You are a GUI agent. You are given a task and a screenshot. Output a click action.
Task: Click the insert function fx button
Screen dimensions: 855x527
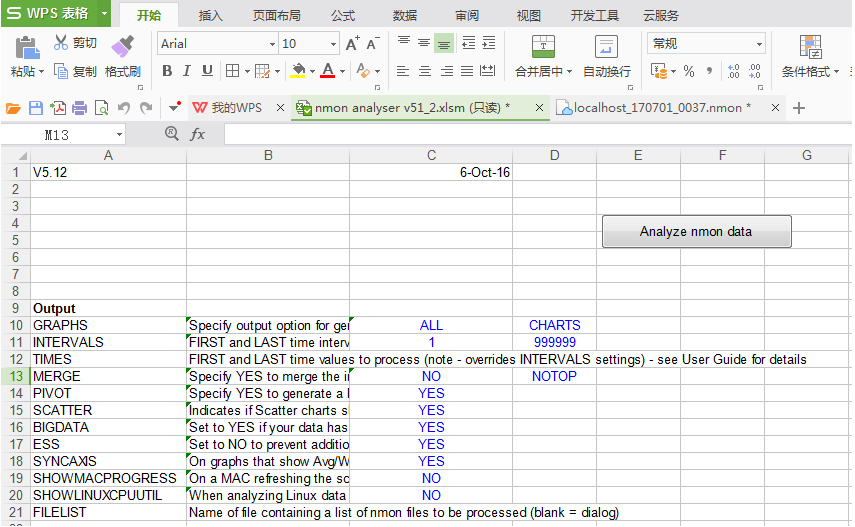click(197, 134)
